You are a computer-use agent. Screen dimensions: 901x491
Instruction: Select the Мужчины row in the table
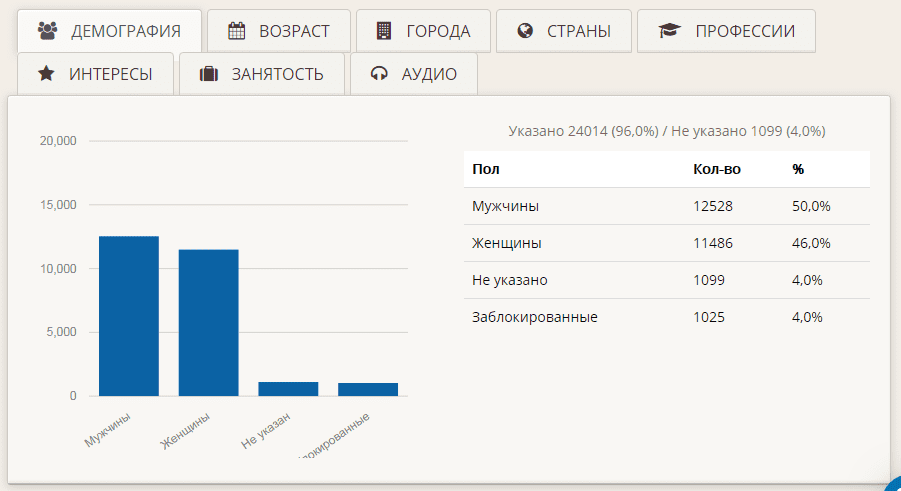505,206
